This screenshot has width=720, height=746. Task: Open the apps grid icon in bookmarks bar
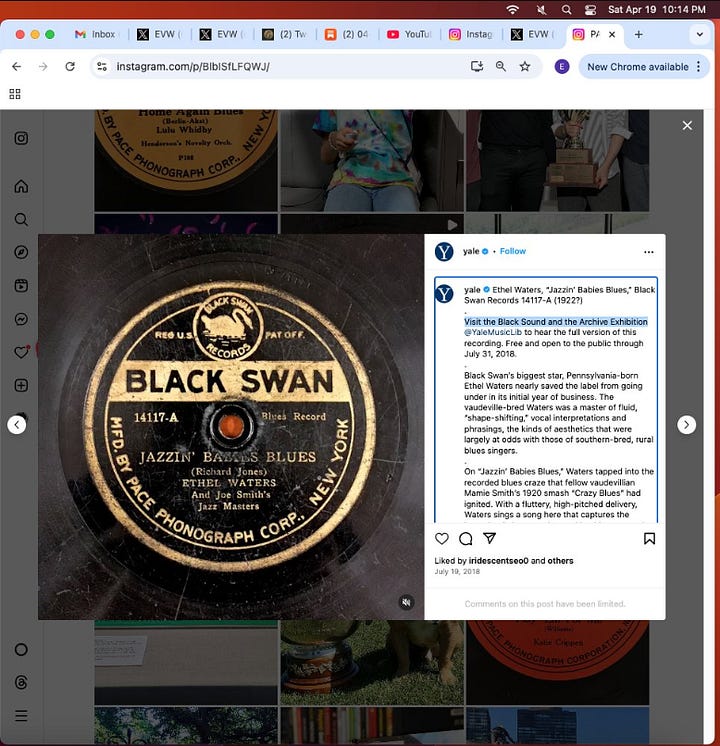[x=15, y=94]
